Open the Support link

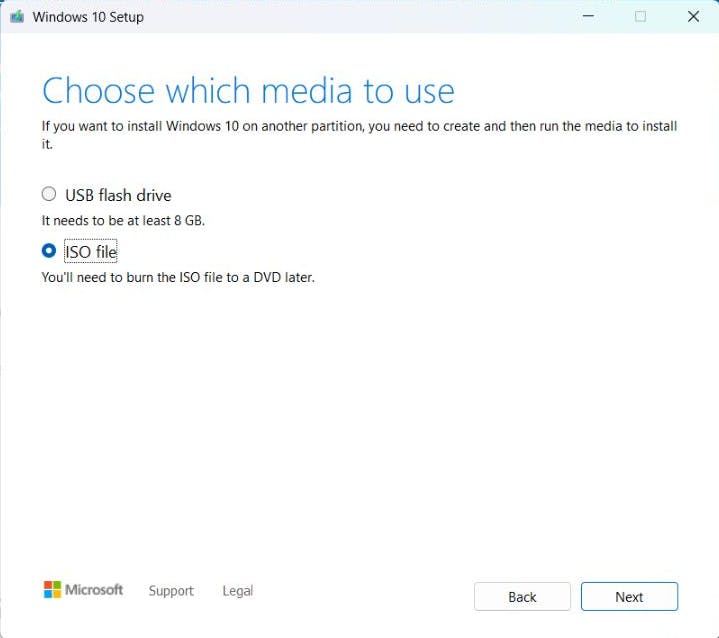pyautogui.click(x=171, y=590)
